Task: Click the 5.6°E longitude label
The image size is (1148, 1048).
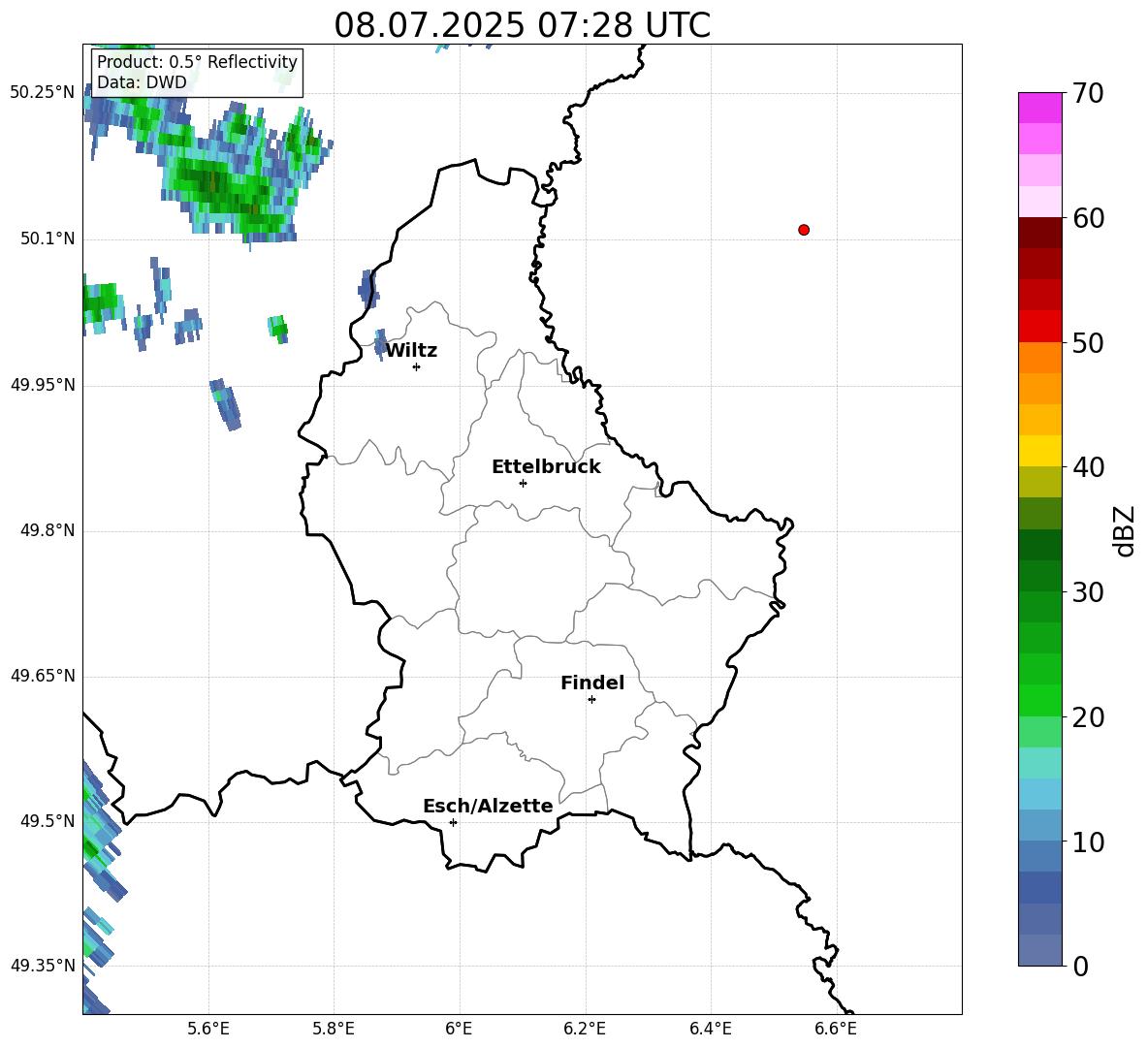Action: [x=208, y=1029]
